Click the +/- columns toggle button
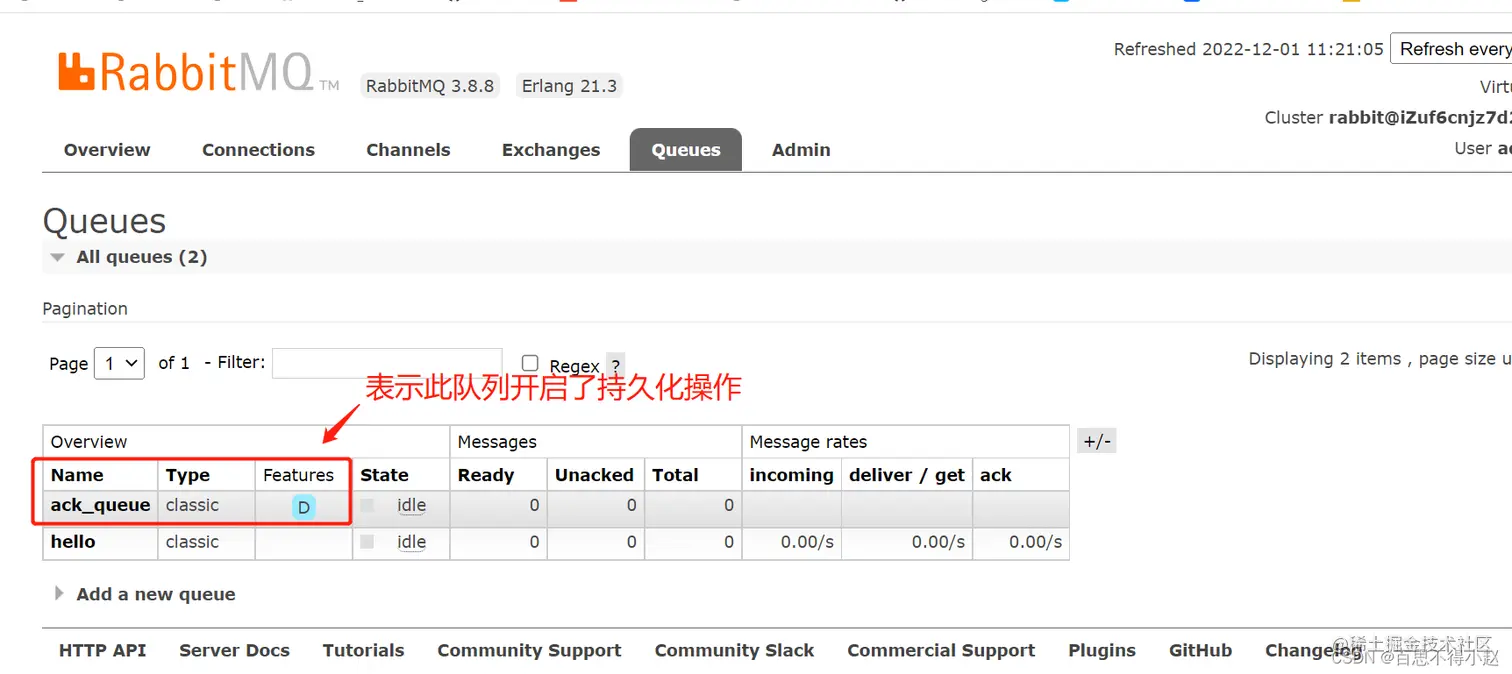Viewport: 1512px width, 674px height. [1097, 441]
